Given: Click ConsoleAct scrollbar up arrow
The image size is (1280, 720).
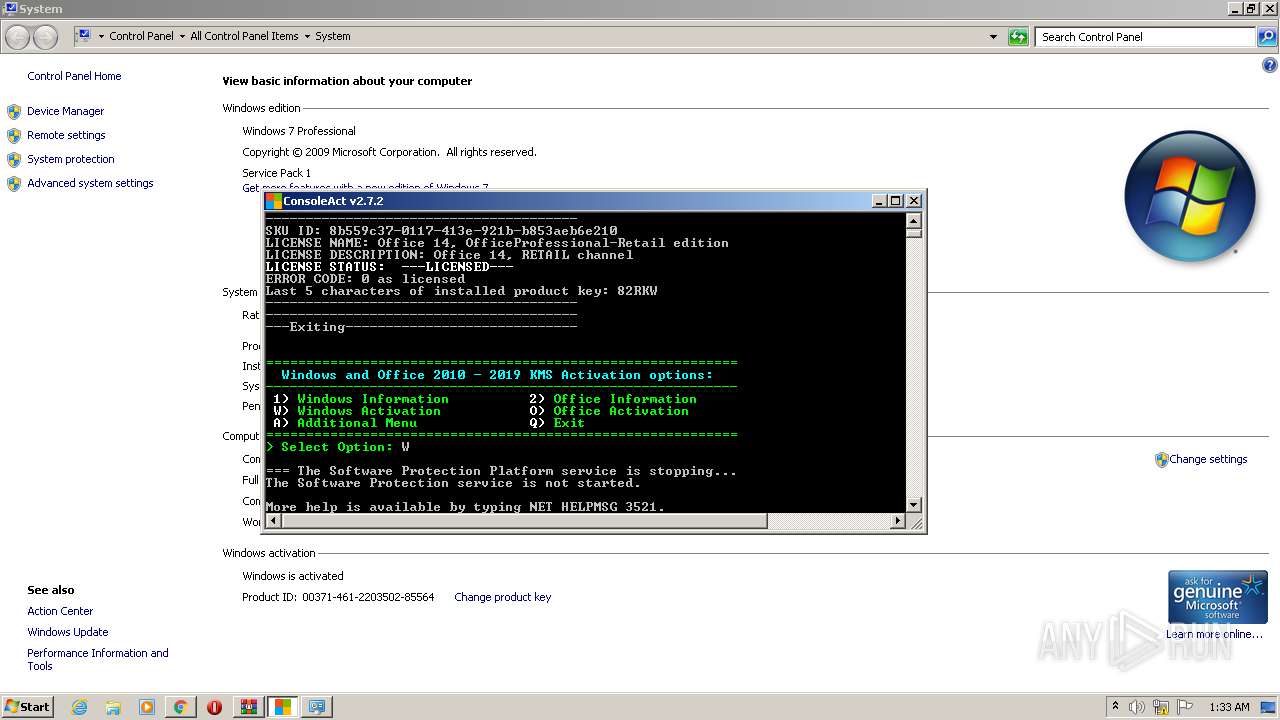Looking at the screenshot, I should (x=913, y=220).
